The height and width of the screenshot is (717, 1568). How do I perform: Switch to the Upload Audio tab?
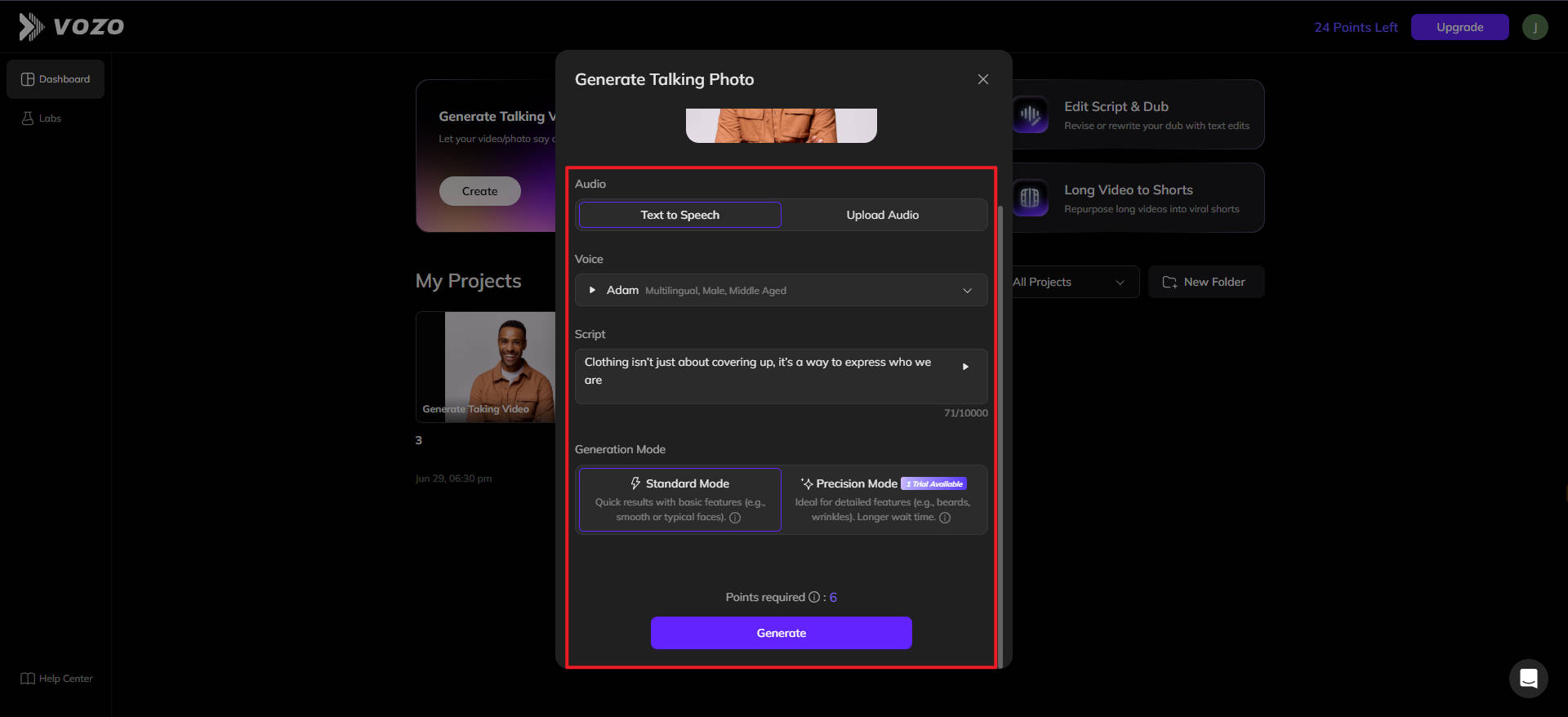click(883, 215)
